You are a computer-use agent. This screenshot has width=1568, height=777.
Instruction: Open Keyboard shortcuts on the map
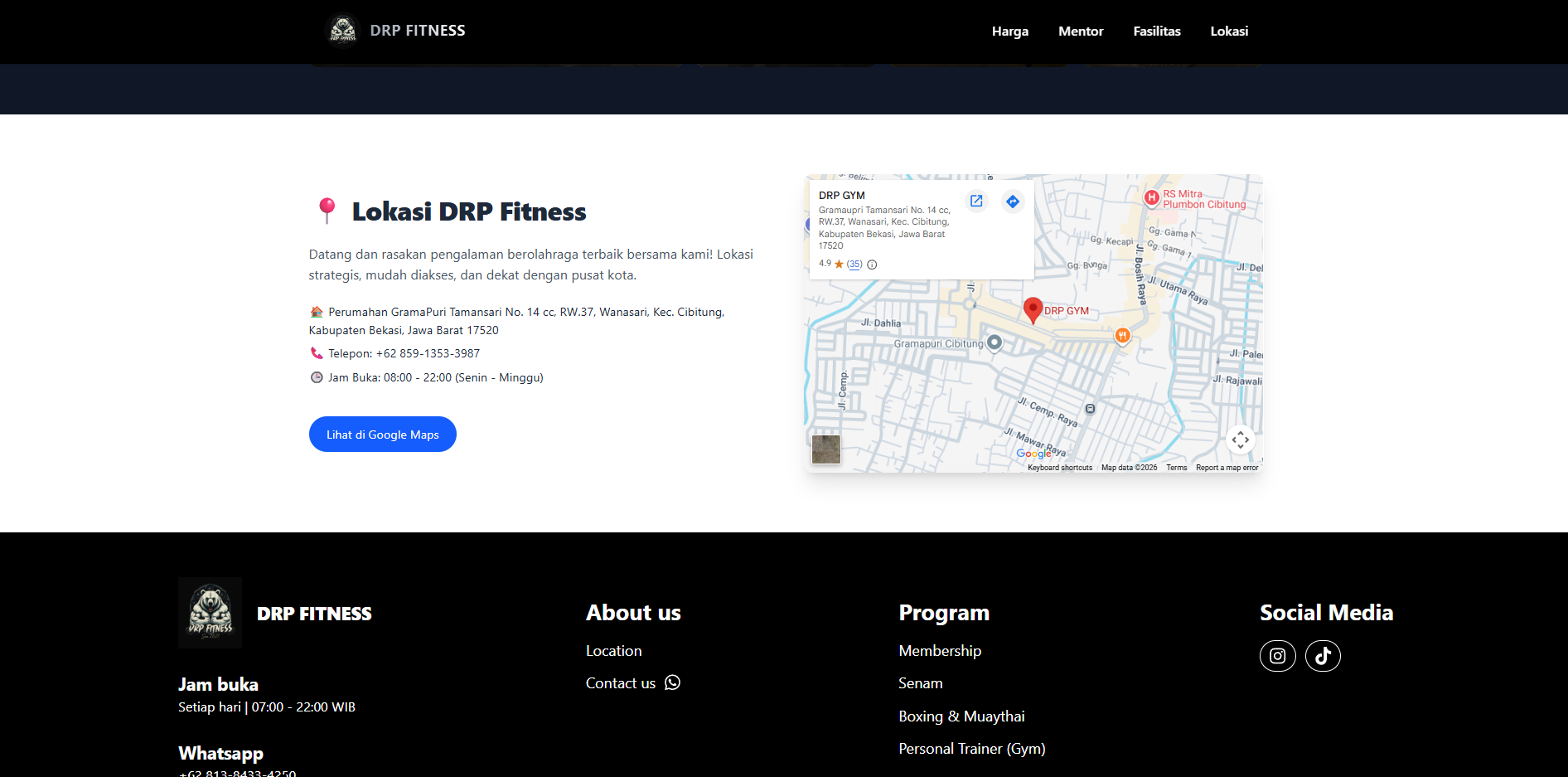coord(1060,468)
